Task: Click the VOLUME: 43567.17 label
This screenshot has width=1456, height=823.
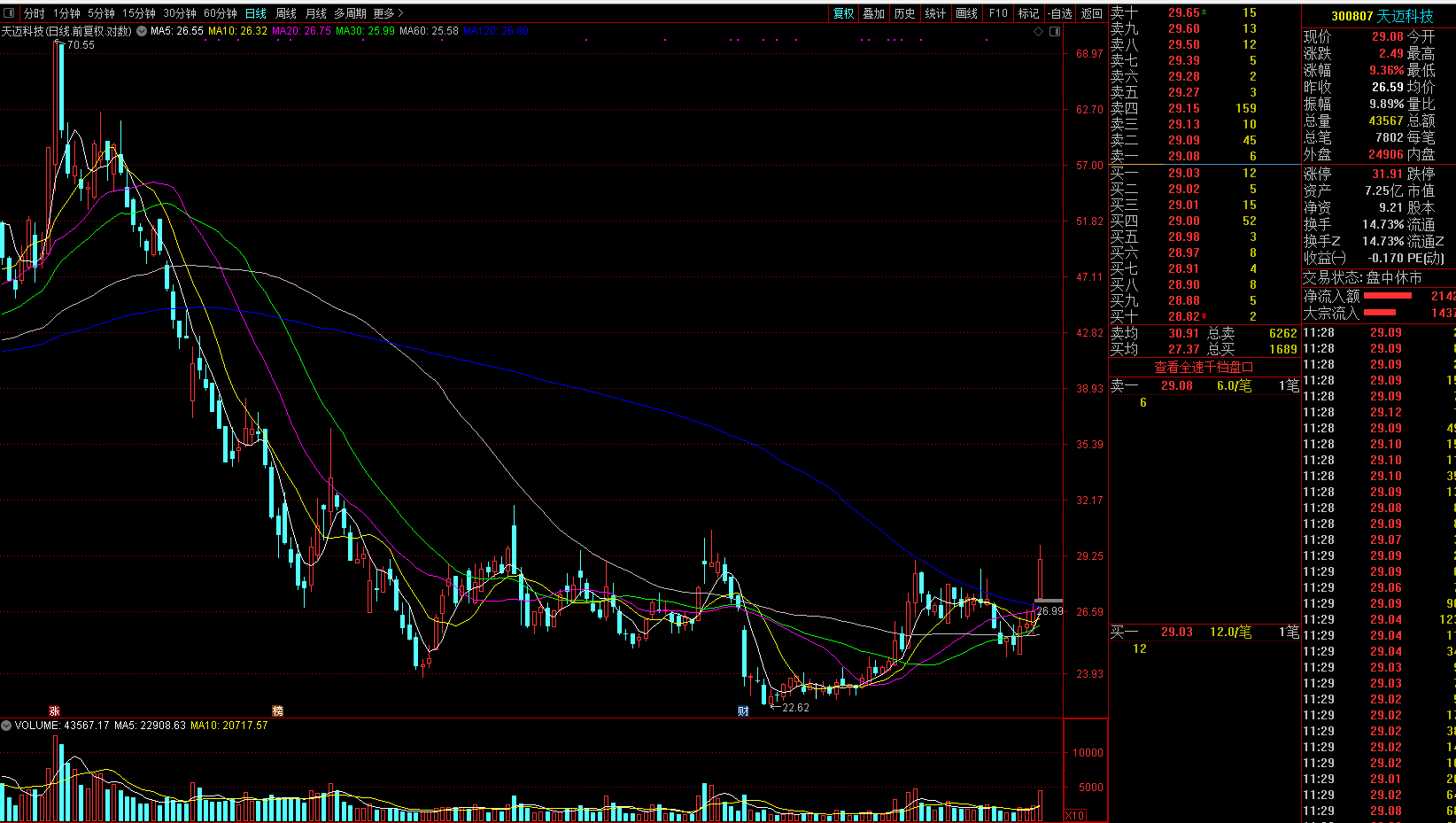Action: pos(62,725)
